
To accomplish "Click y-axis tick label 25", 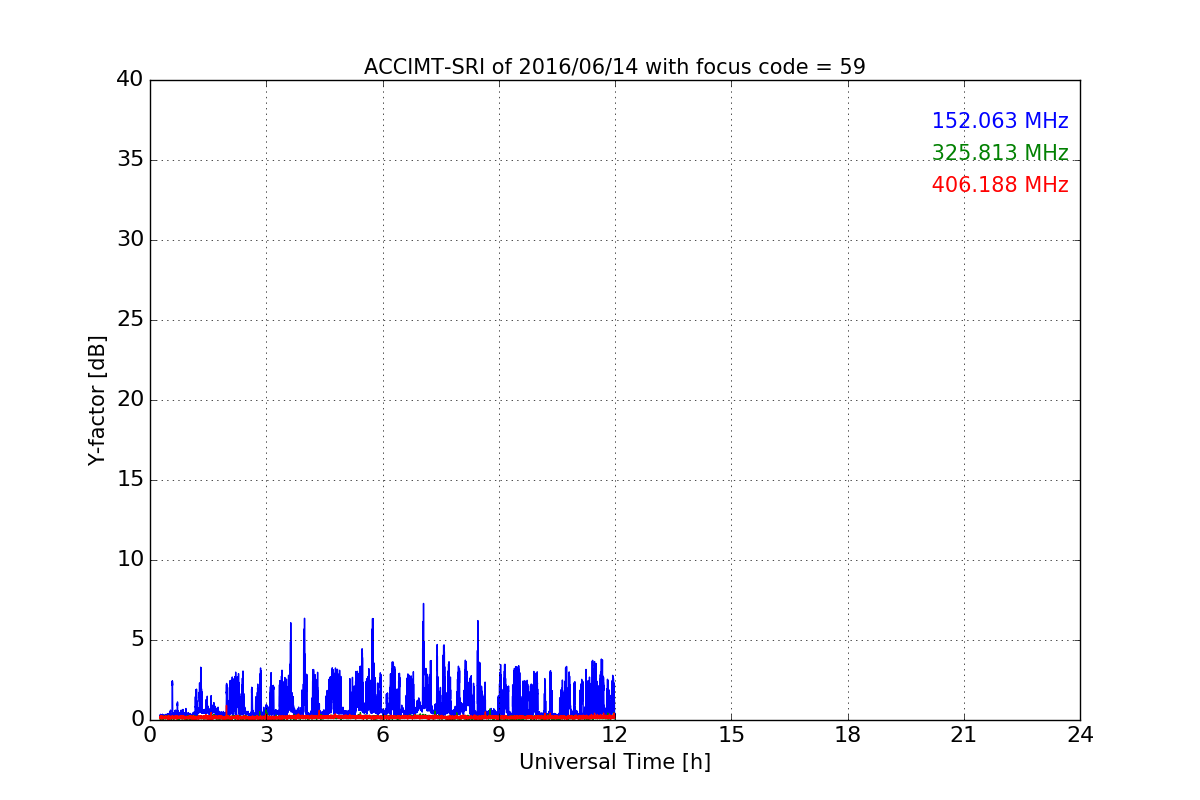I will 130,320.
